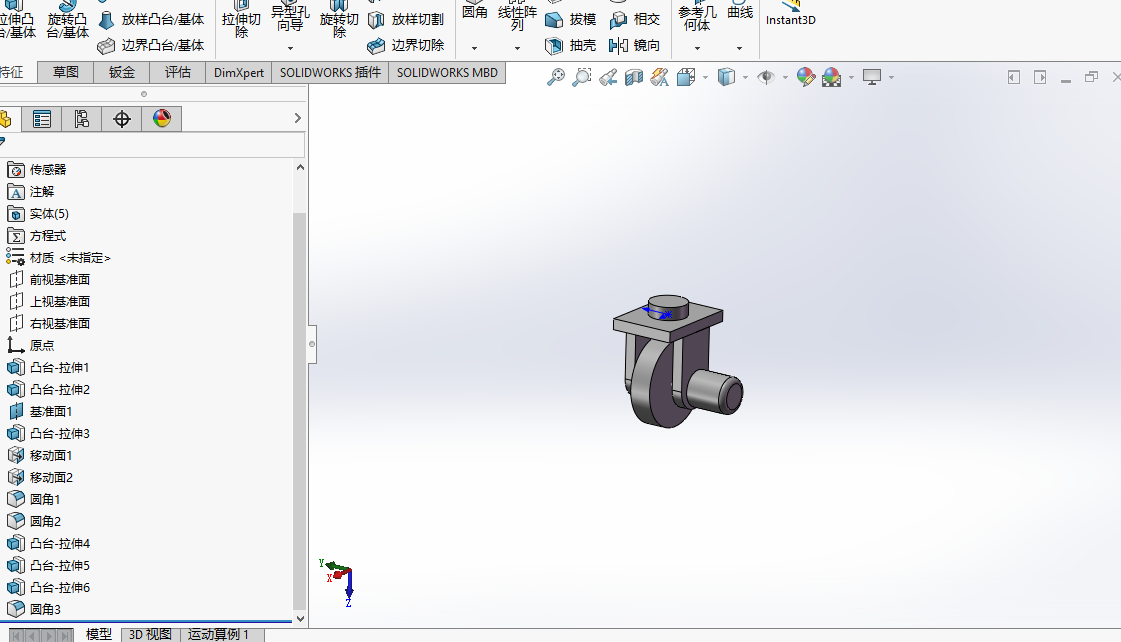Open Display Style dropdown arrow

pyautogui.click(x=745, y=77)
